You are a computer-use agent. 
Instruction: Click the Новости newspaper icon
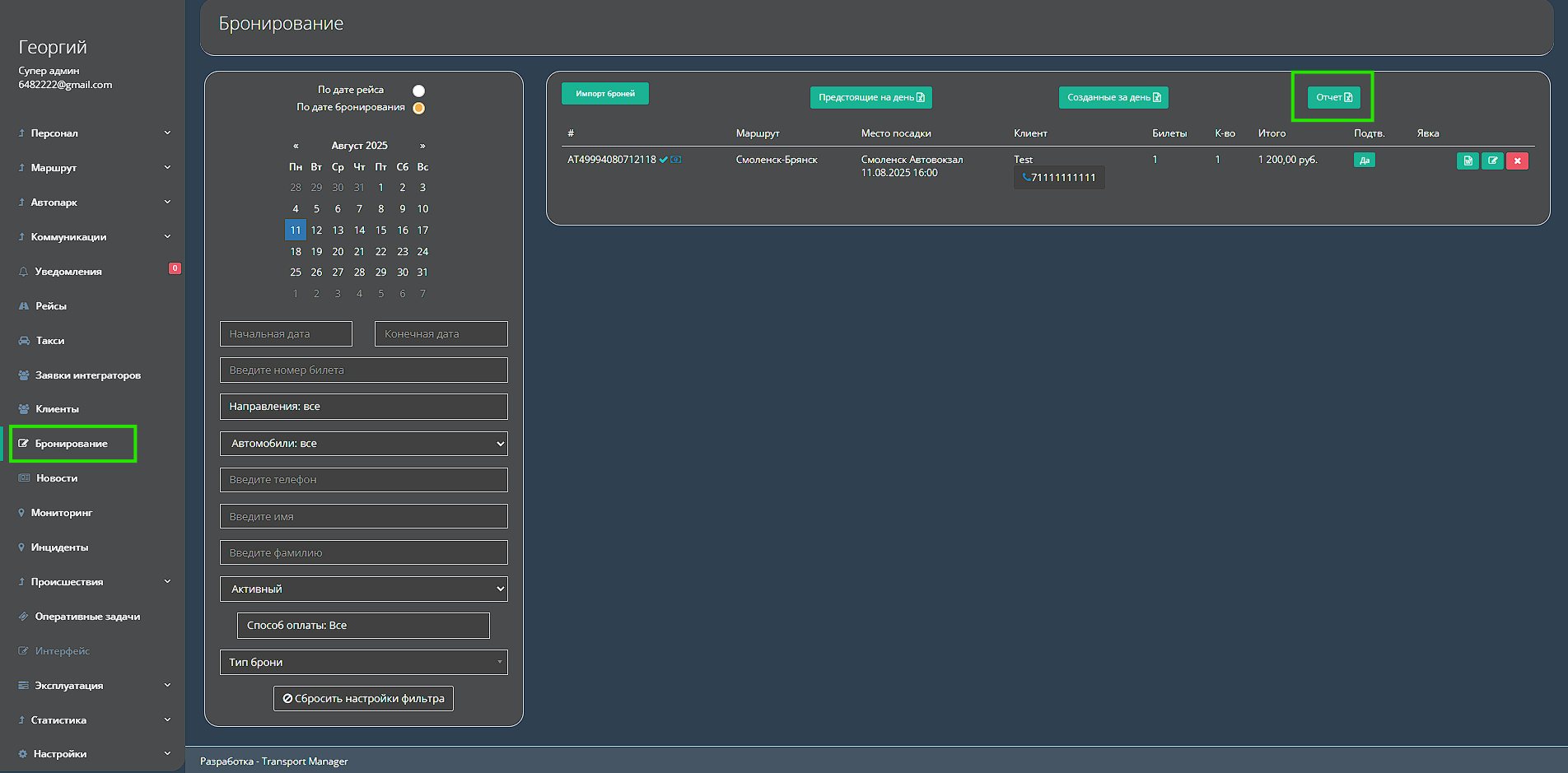tap(24, 478)
